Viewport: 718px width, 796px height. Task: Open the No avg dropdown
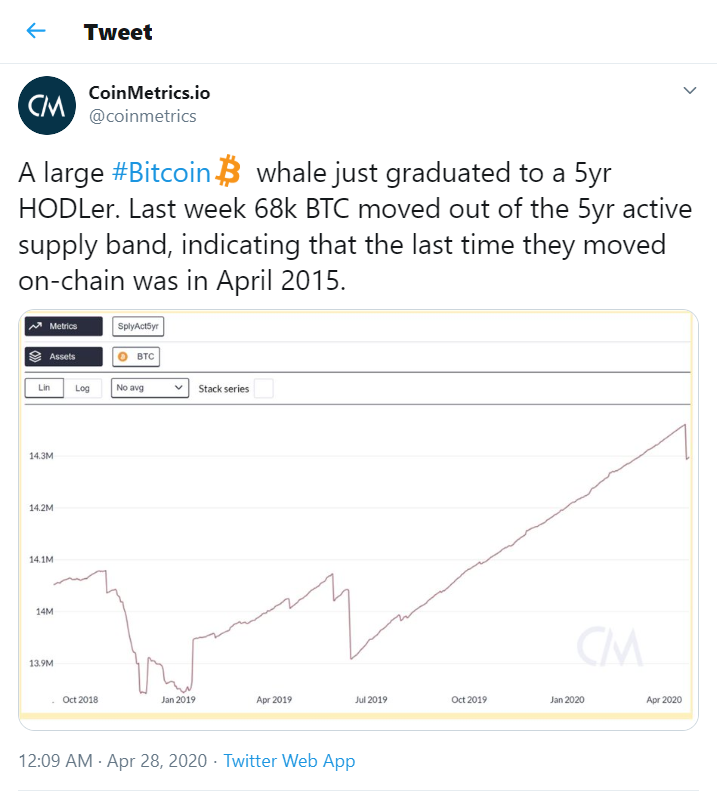(150, 388)
